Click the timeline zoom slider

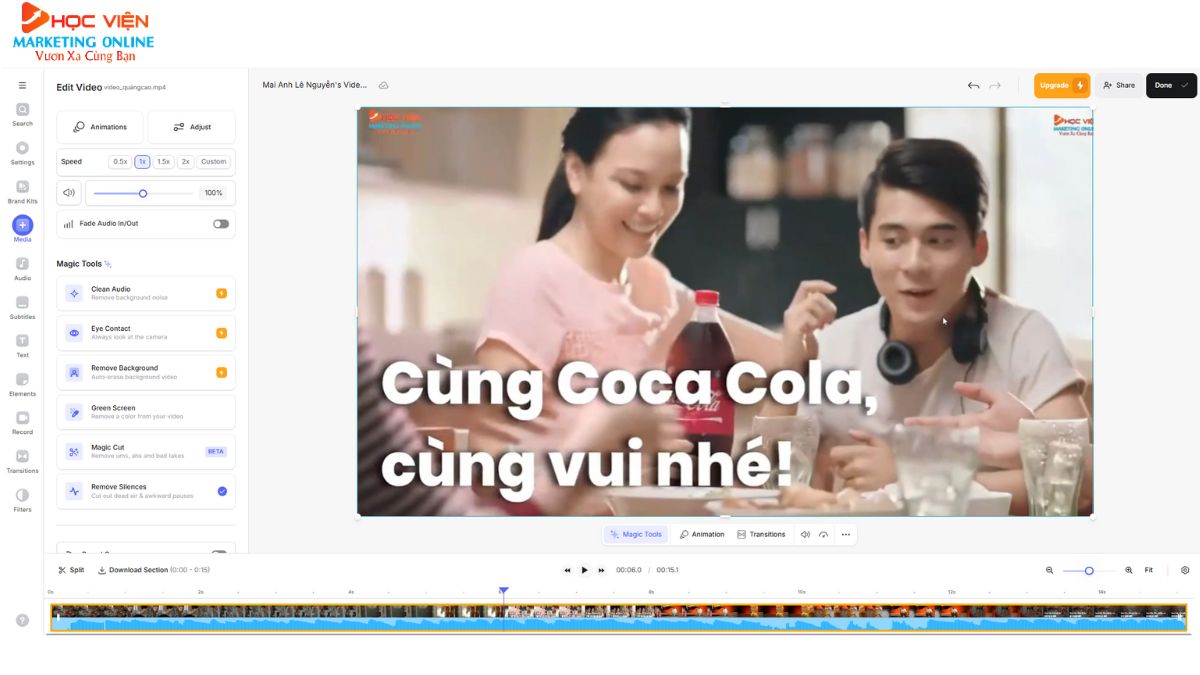tap(1089, 570)
